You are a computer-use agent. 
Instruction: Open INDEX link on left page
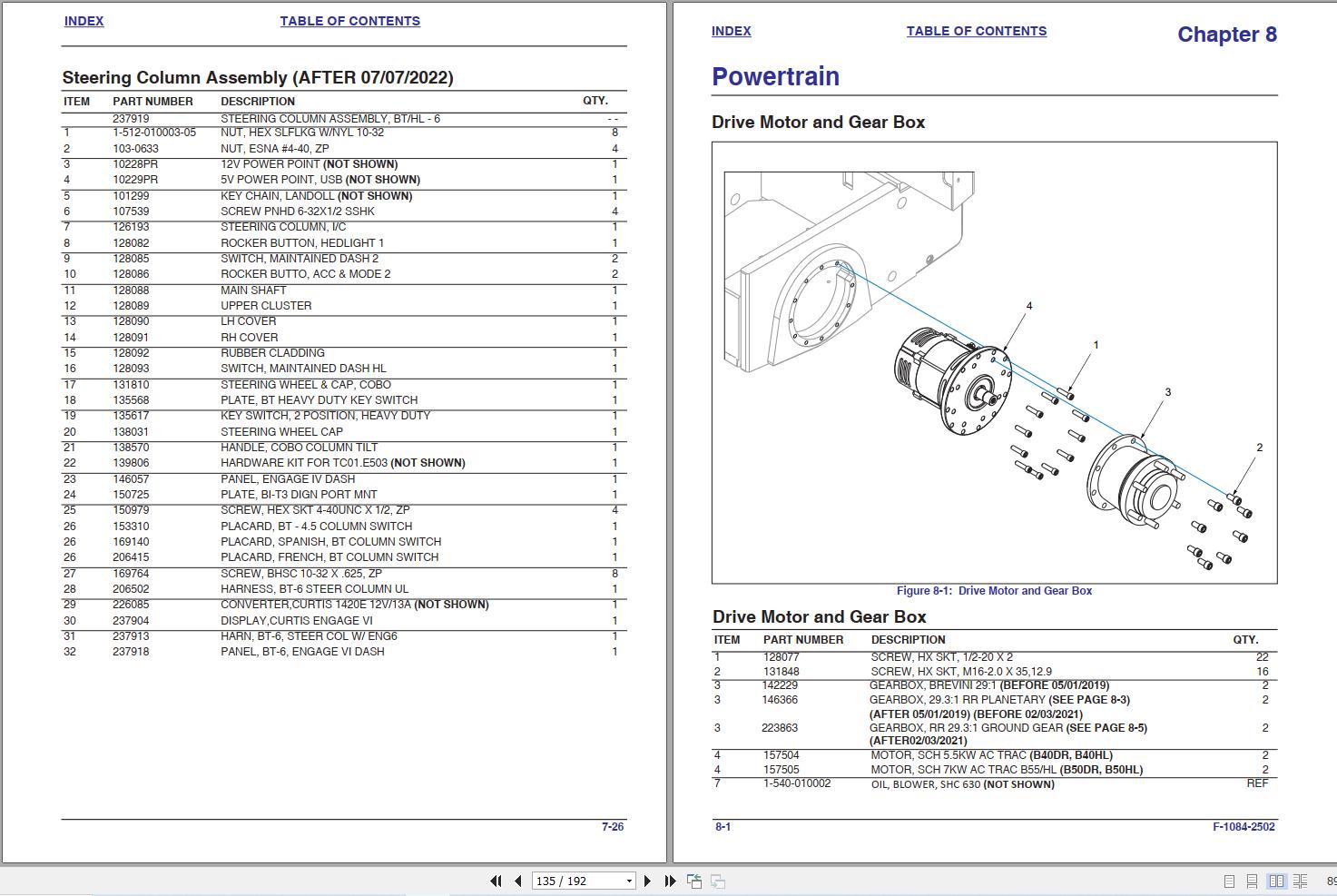(x=84, y=21)
